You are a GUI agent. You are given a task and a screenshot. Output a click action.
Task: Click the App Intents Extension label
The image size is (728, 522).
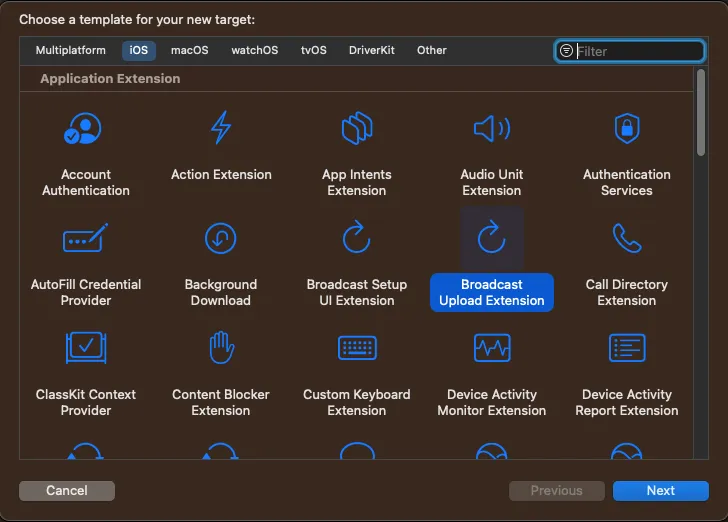(x=357, y=183)
